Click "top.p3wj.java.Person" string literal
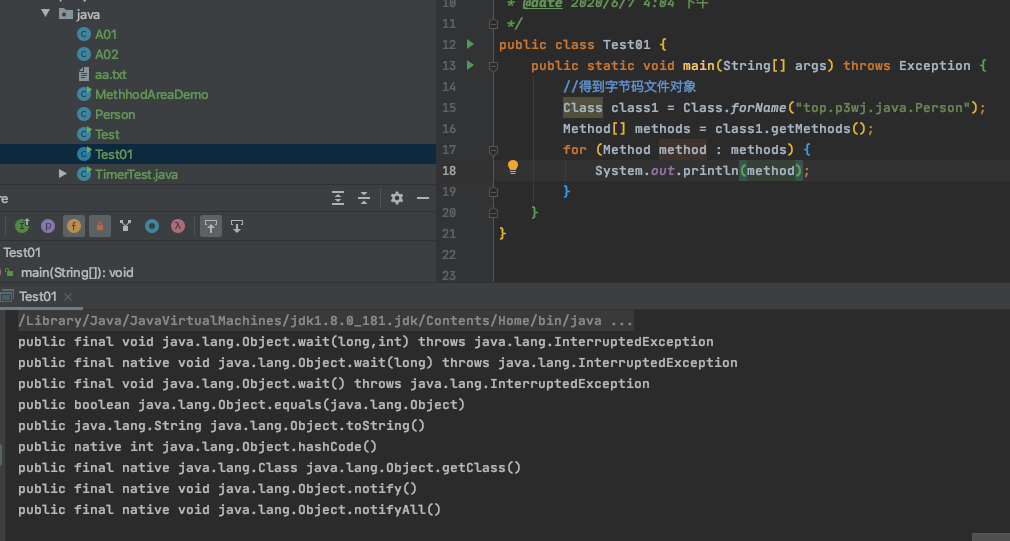Screen dimensions: 1010x541 point(882,108)
